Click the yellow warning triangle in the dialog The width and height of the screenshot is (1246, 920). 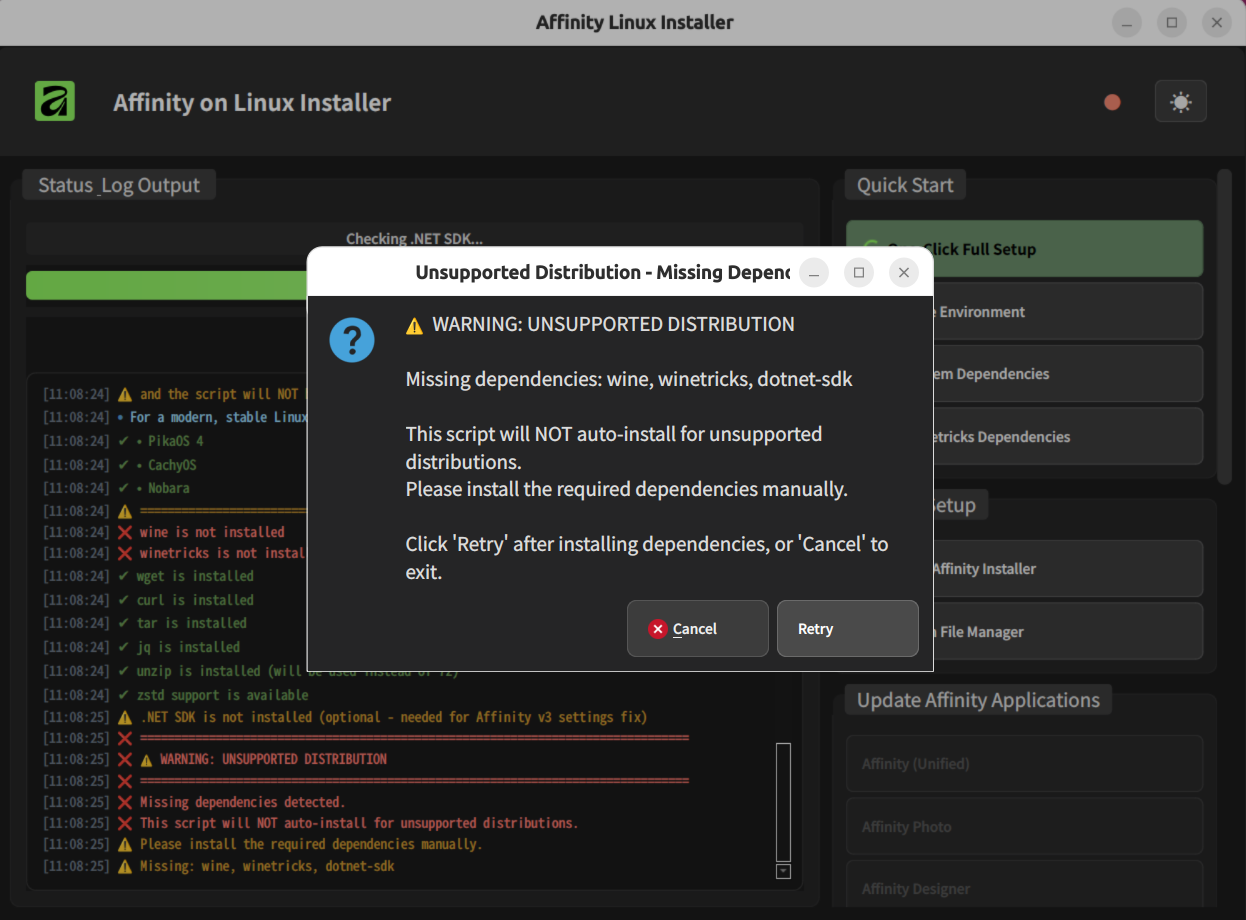[414, 325]
